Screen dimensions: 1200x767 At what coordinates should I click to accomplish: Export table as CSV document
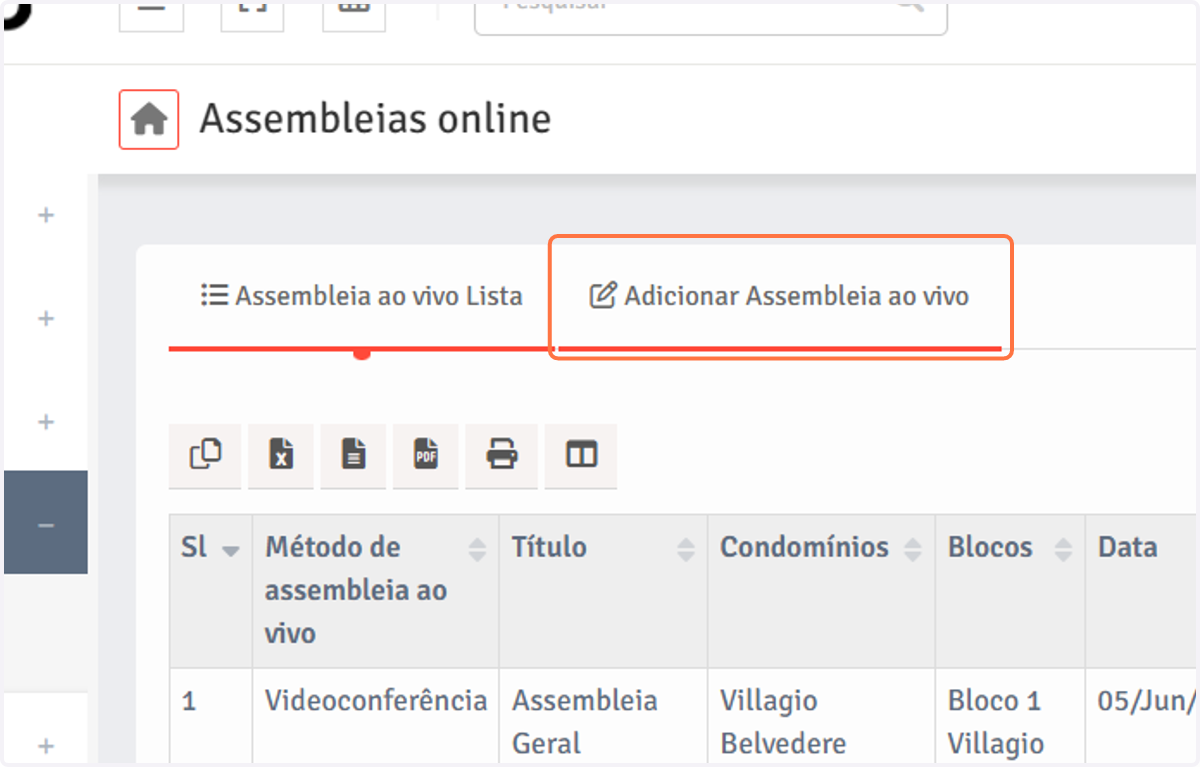tap(353, 456)
